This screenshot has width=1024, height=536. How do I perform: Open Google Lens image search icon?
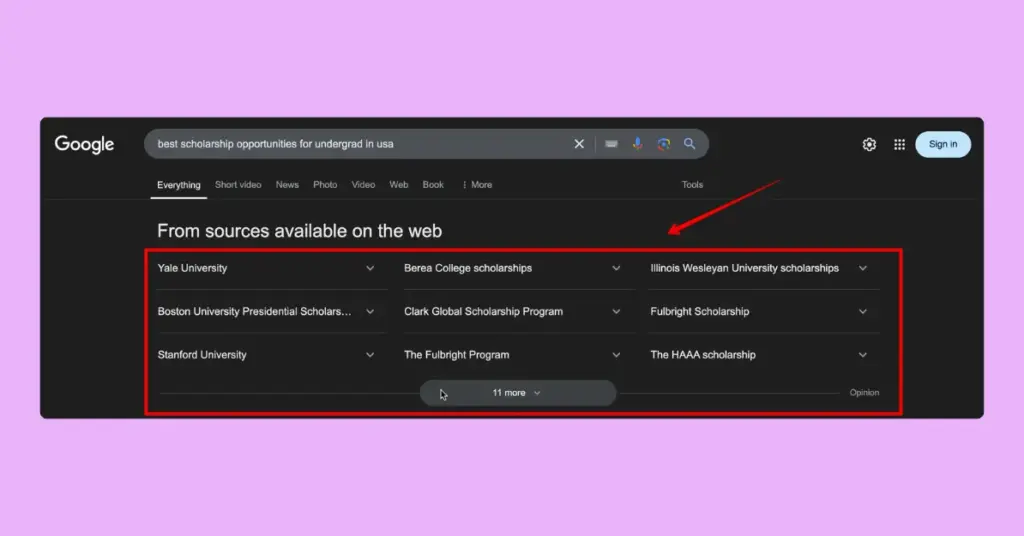(664, 144)
